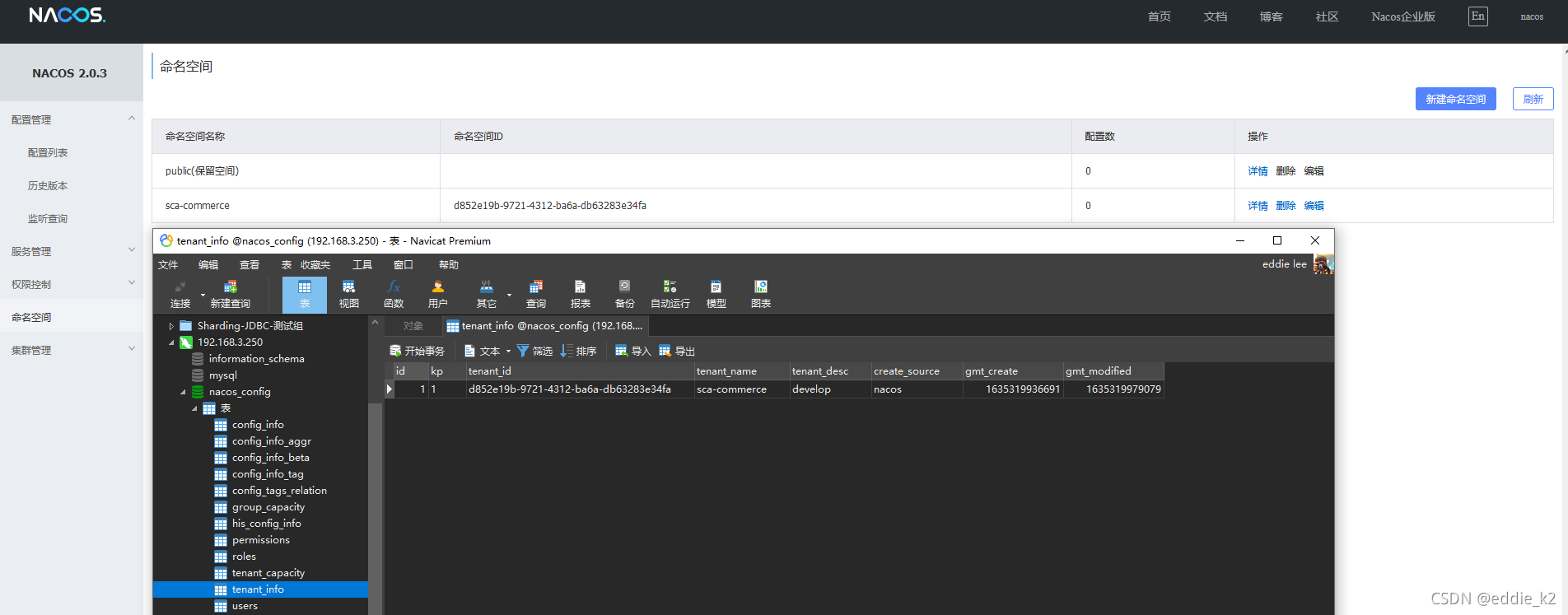Open the Others toolbar icon
1568x615 pixels.
[487, 294]
